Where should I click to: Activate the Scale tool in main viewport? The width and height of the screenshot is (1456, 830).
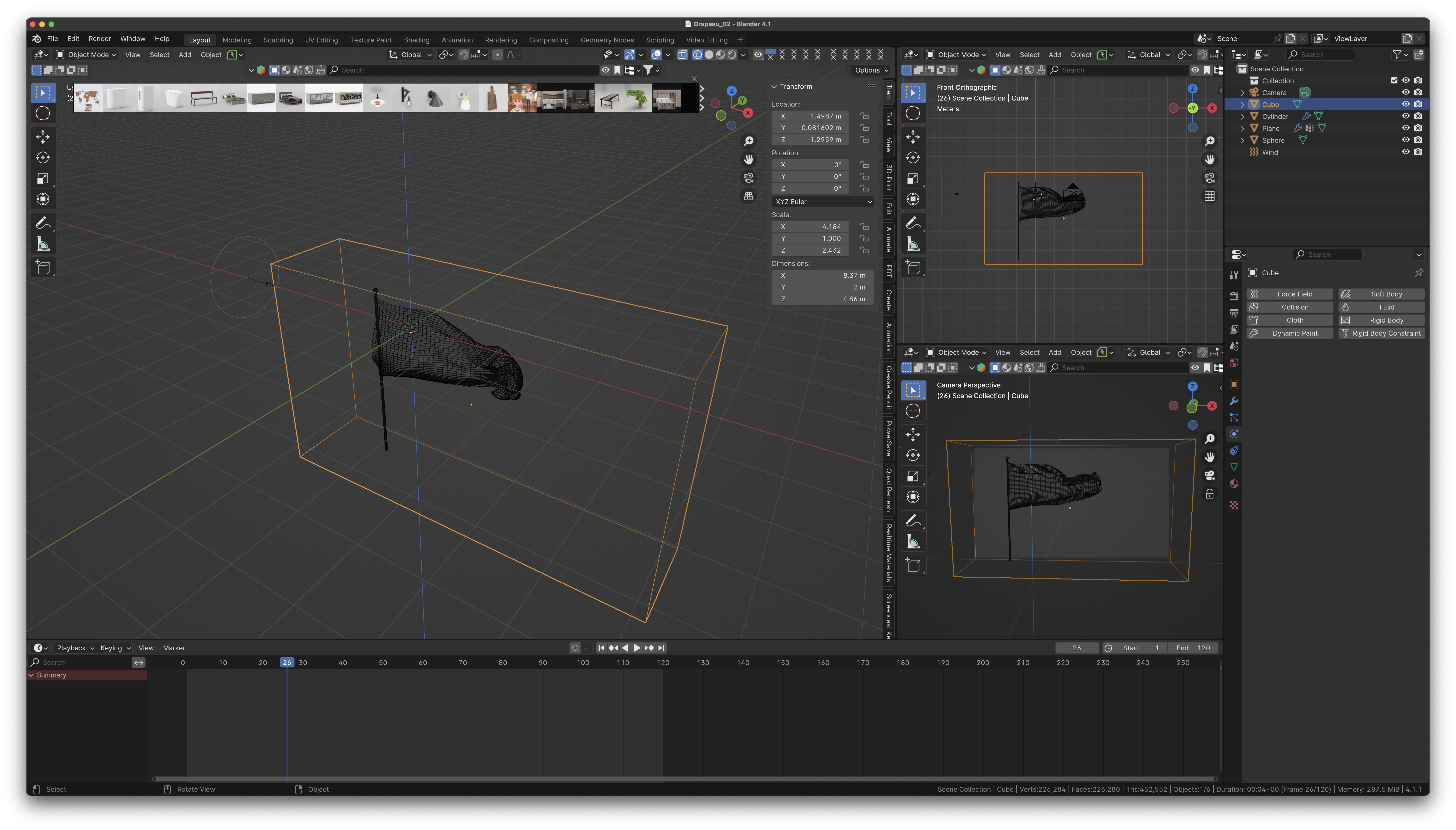pos(43,178)
